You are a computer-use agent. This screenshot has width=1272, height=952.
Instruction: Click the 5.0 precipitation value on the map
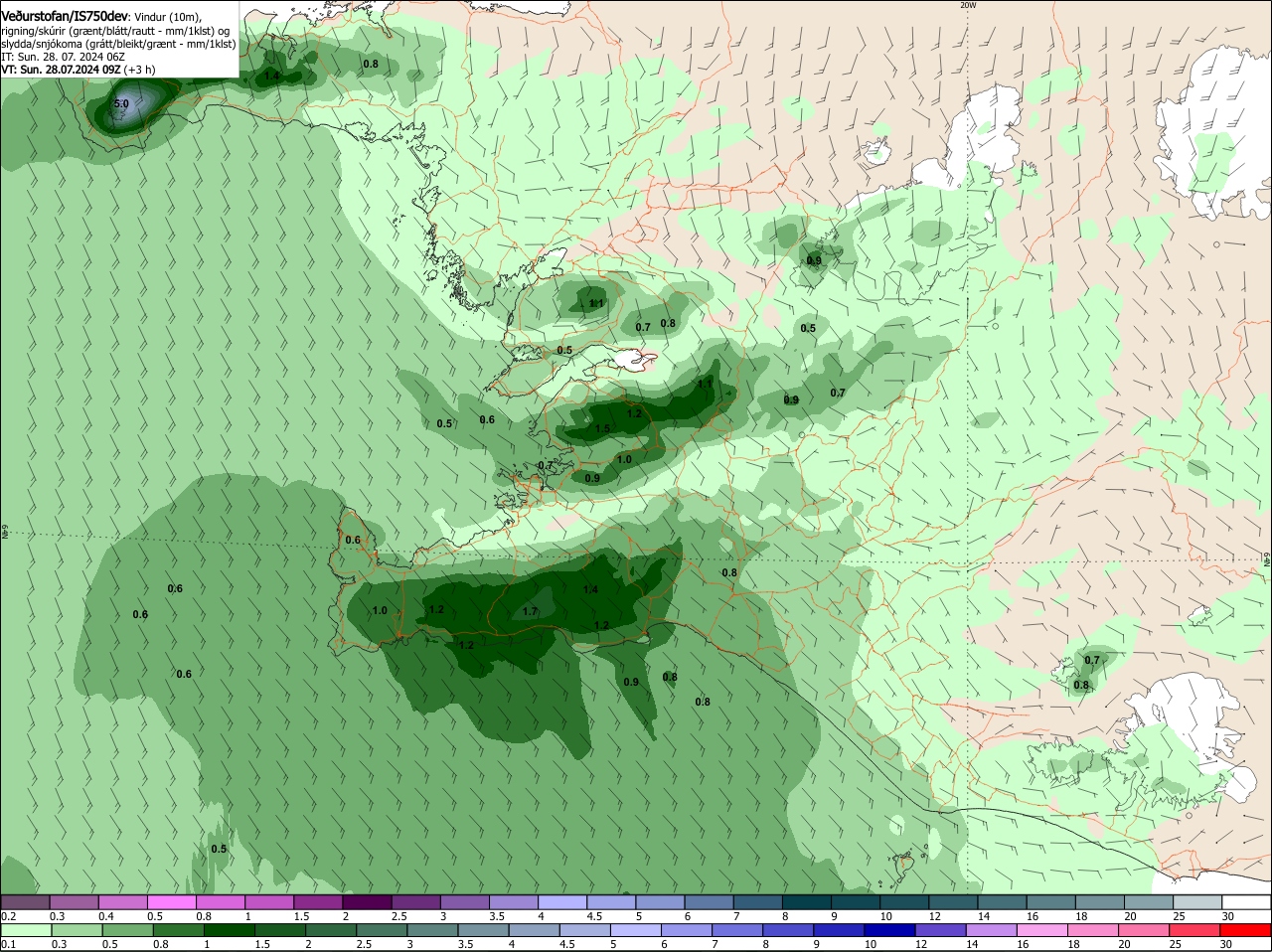121,103
